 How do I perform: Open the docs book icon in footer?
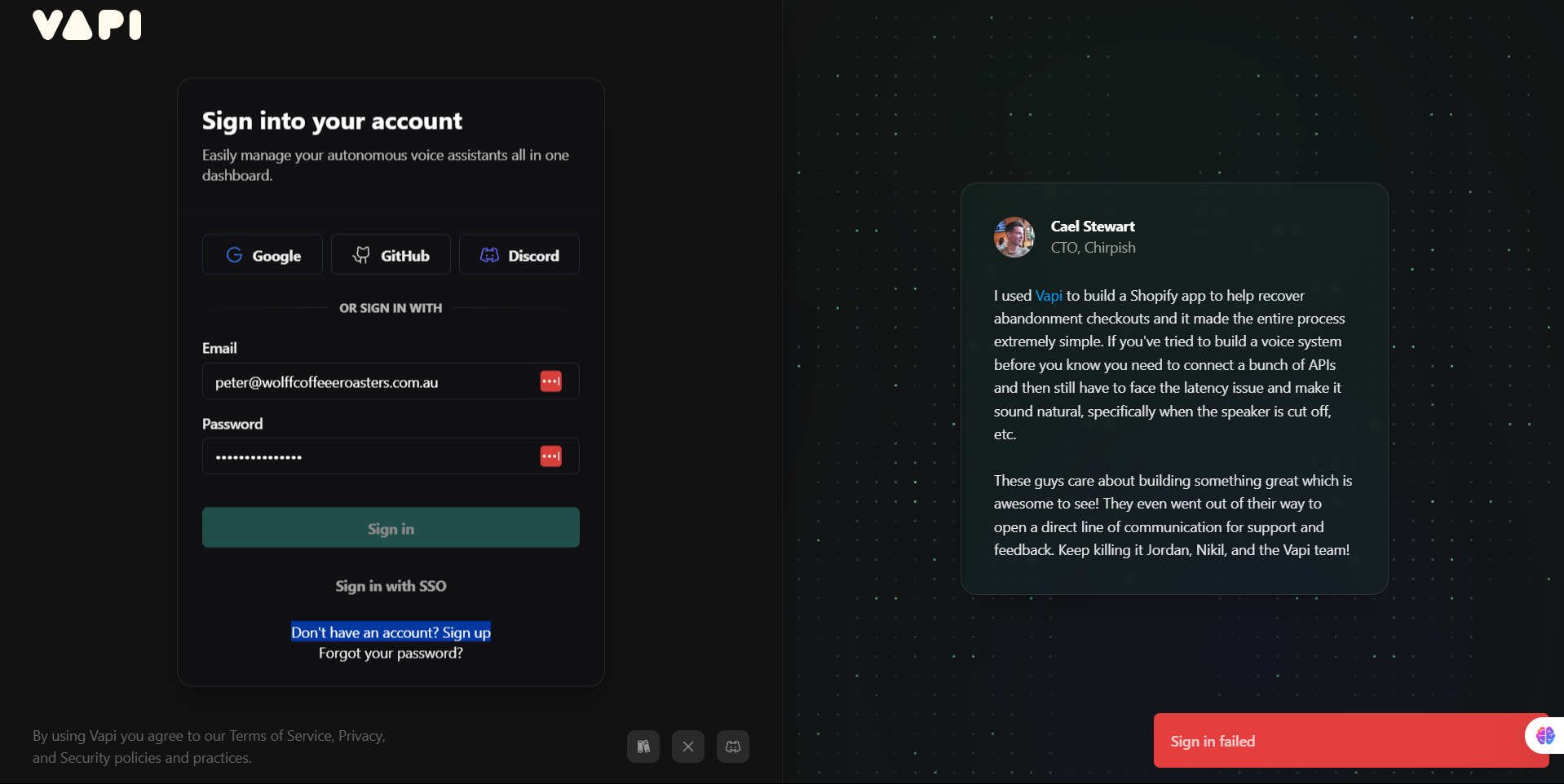pyautogui.click(x=643, y=747)
